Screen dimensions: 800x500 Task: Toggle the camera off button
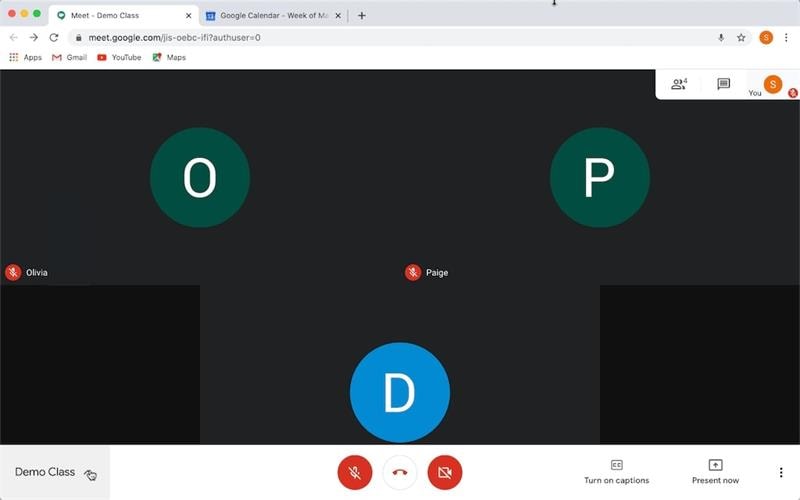445,472
